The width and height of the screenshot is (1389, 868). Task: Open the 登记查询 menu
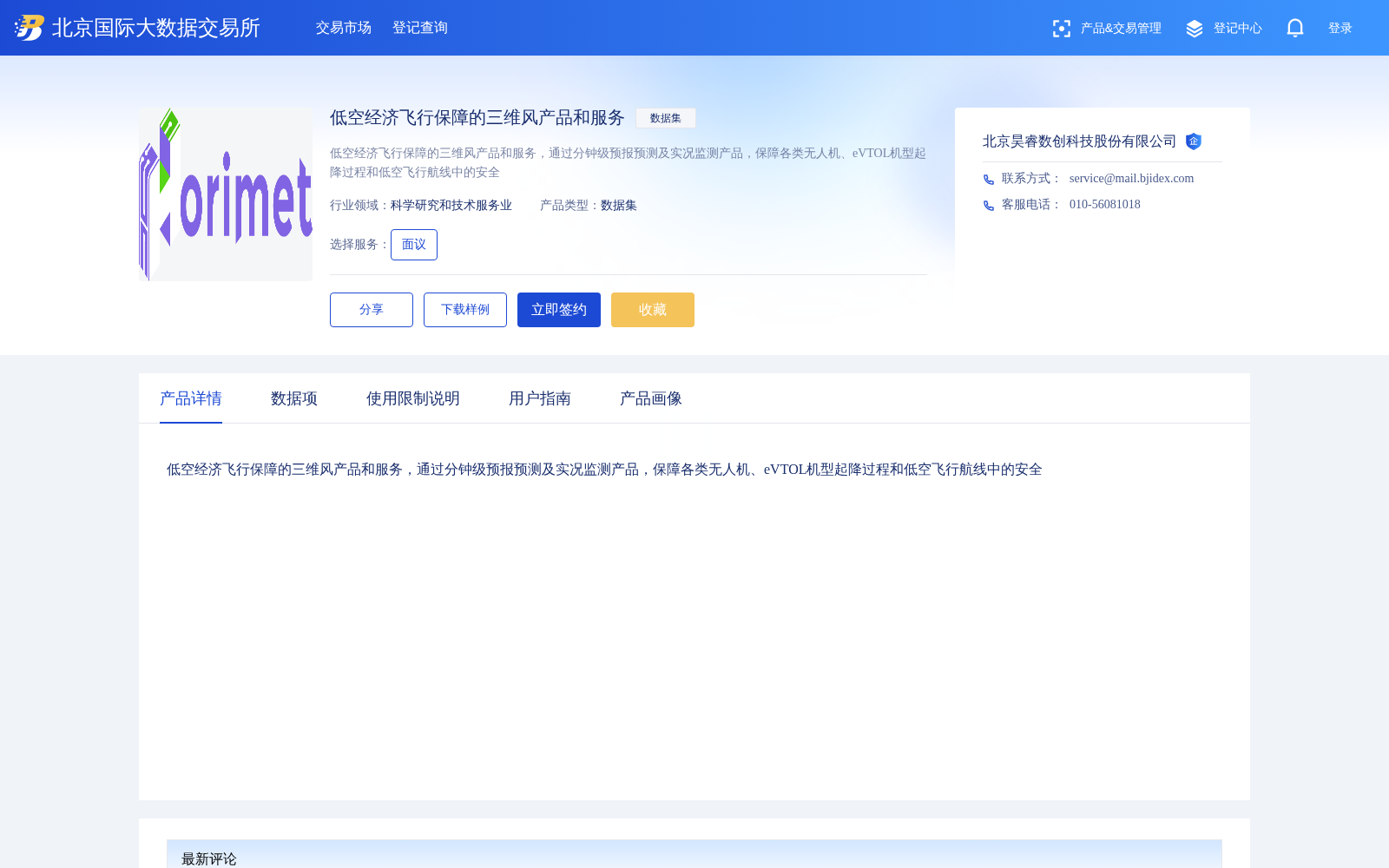[x=420, y=28]
